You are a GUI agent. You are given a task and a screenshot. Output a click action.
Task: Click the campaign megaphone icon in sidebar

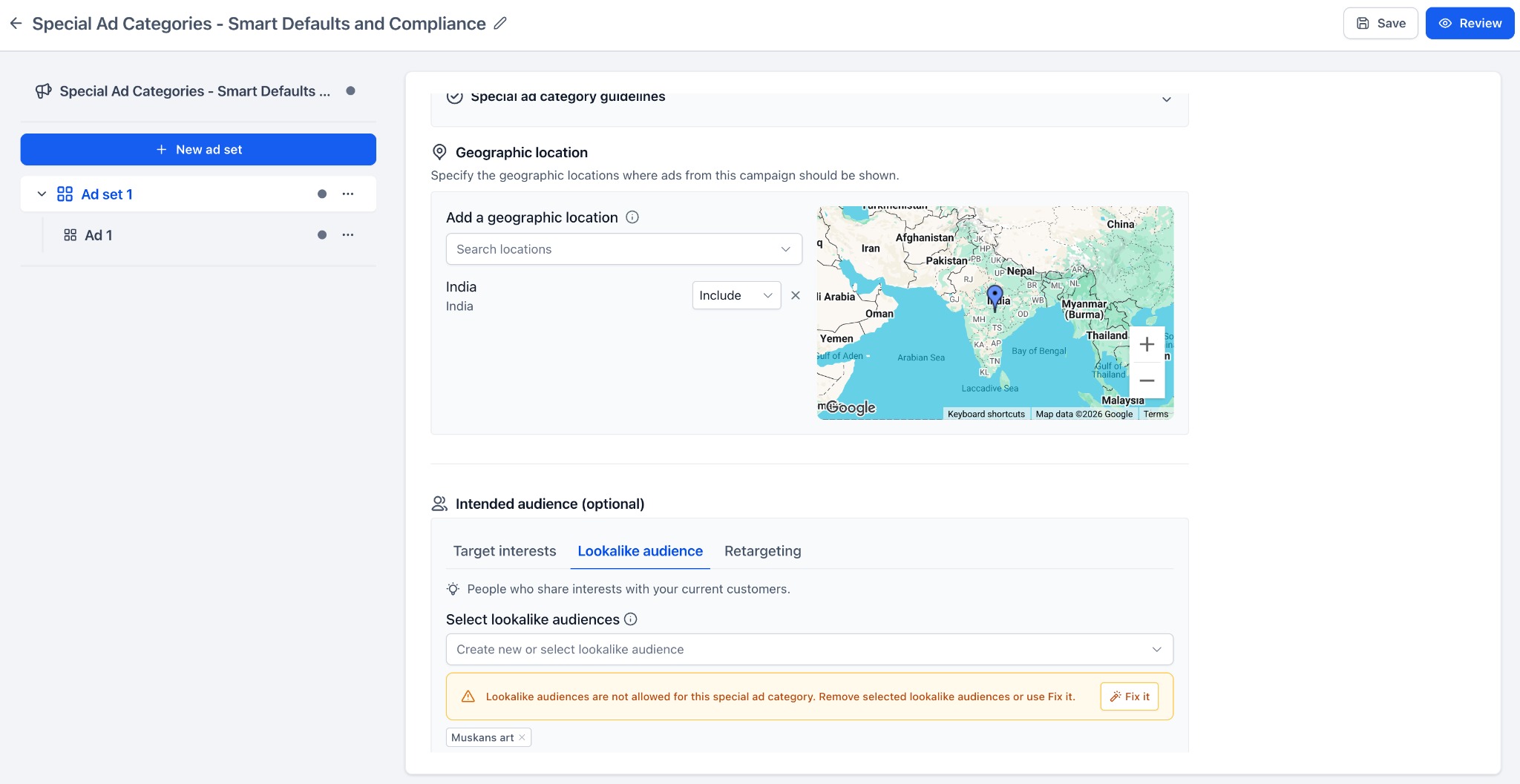[44, 91]
